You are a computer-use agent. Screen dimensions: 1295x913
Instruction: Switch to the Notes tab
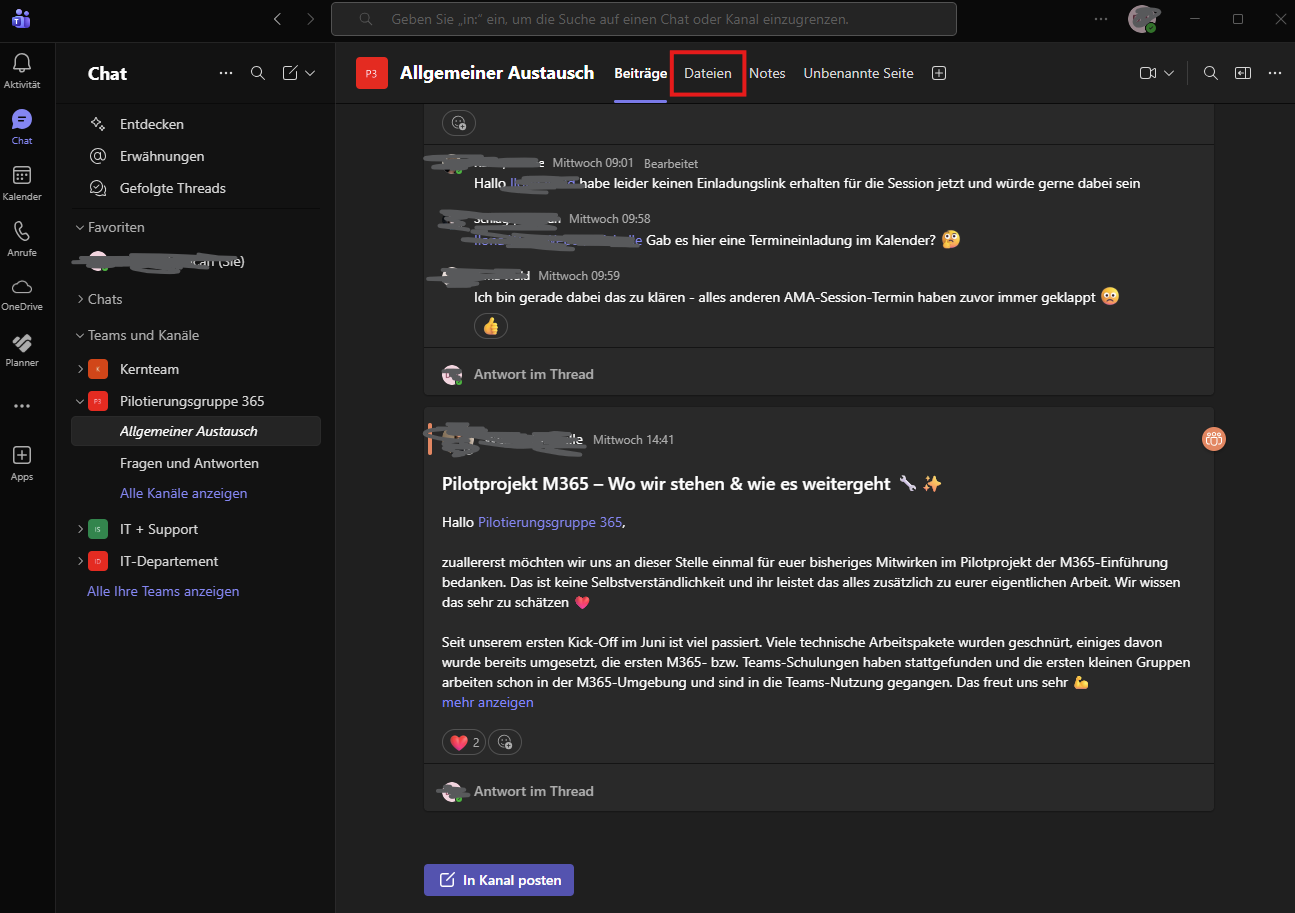(767, 73)
